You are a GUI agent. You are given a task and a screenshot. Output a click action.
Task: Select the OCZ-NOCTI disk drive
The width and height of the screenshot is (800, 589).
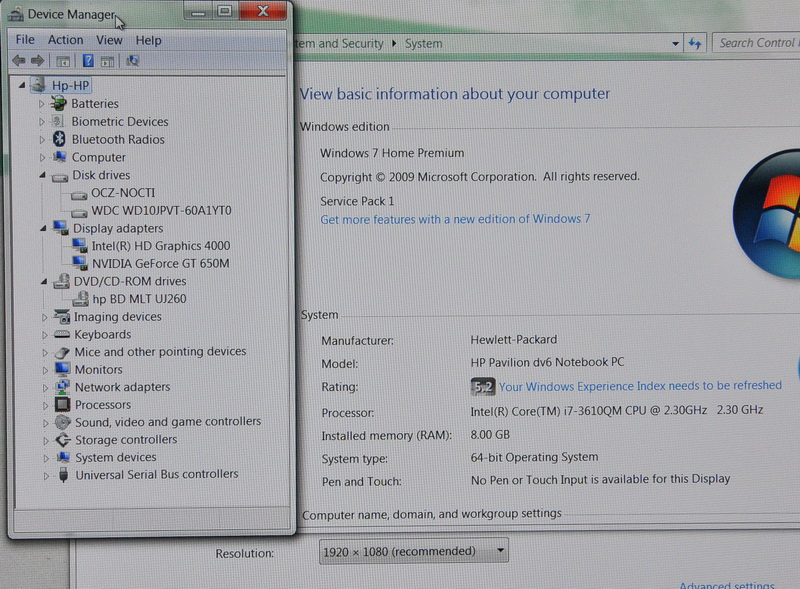click(123, 193)
